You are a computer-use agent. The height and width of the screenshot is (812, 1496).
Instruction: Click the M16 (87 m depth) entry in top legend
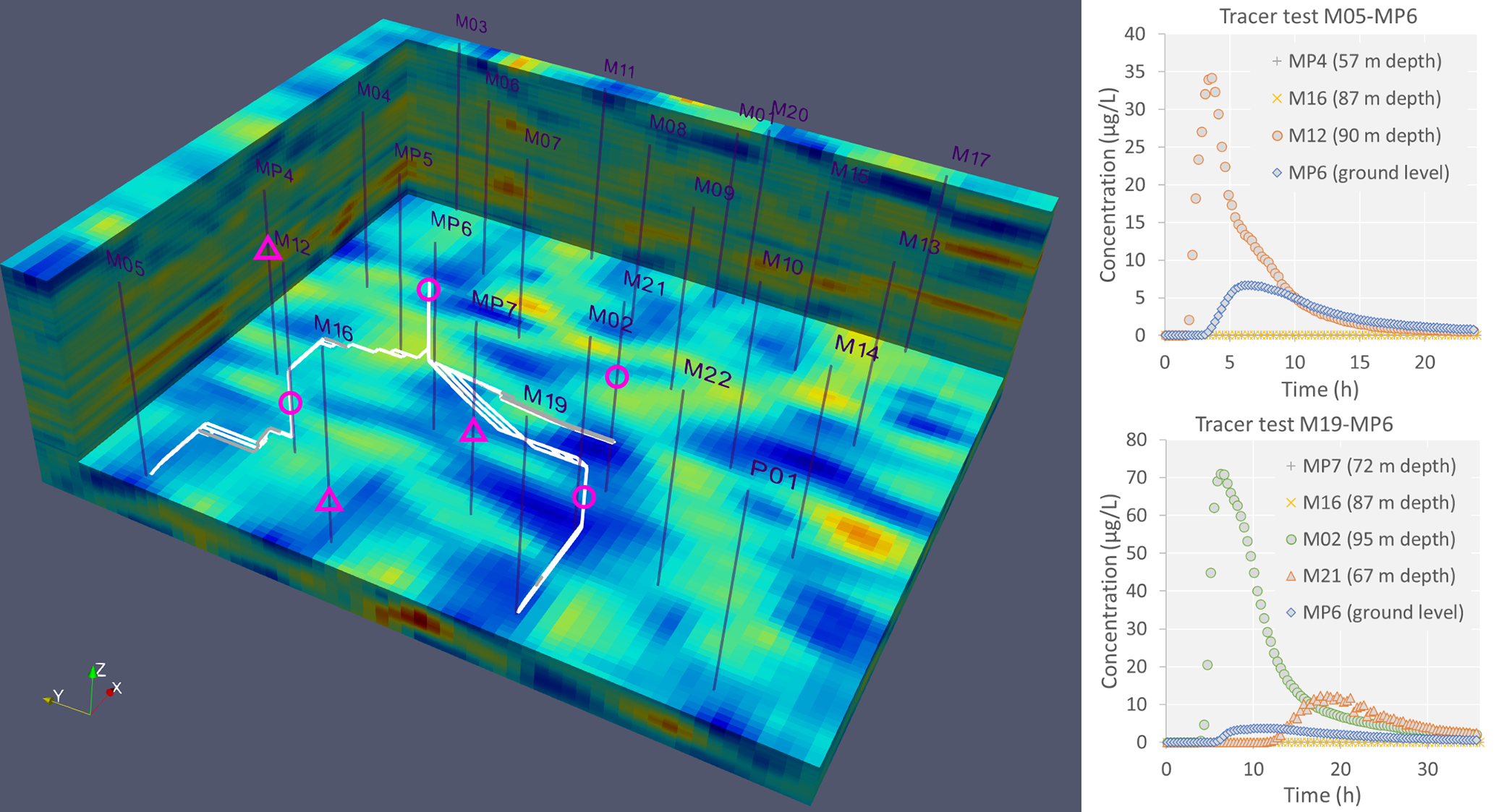coord(1364,98)
